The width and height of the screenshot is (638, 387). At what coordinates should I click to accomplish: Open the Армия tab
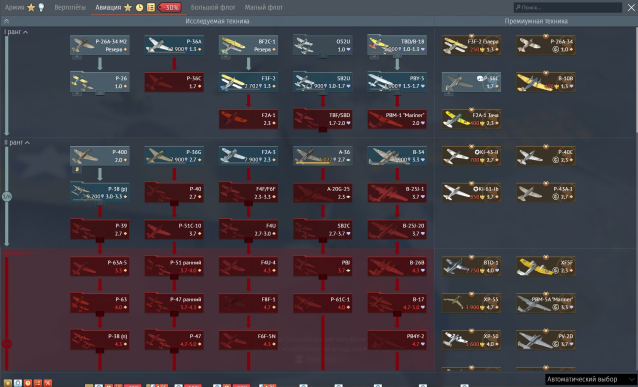[15, 7]
